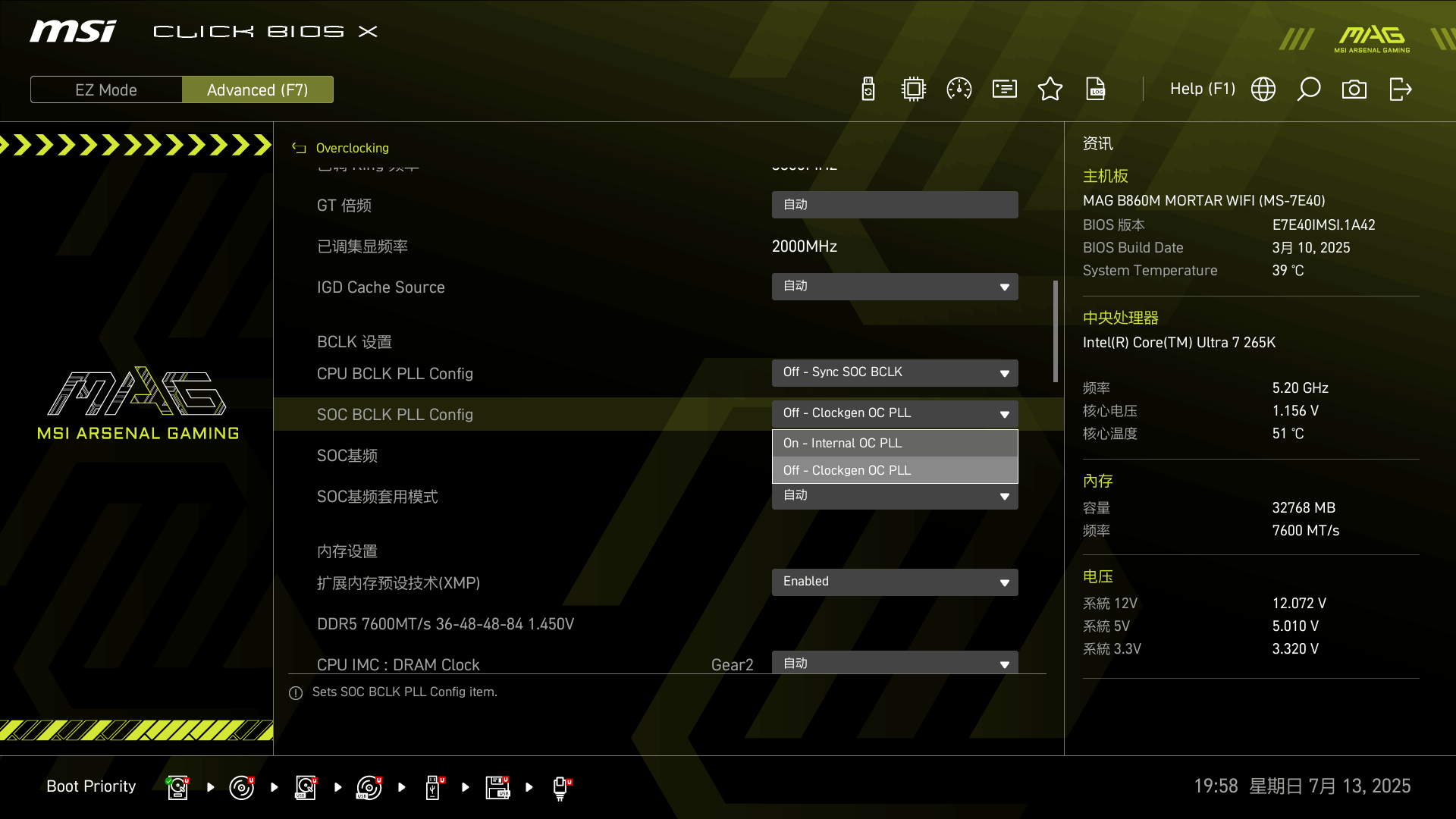Open the search magnifier icon
The height and width of the screenshot is (819, 1456).
(x=1309, y=89)
